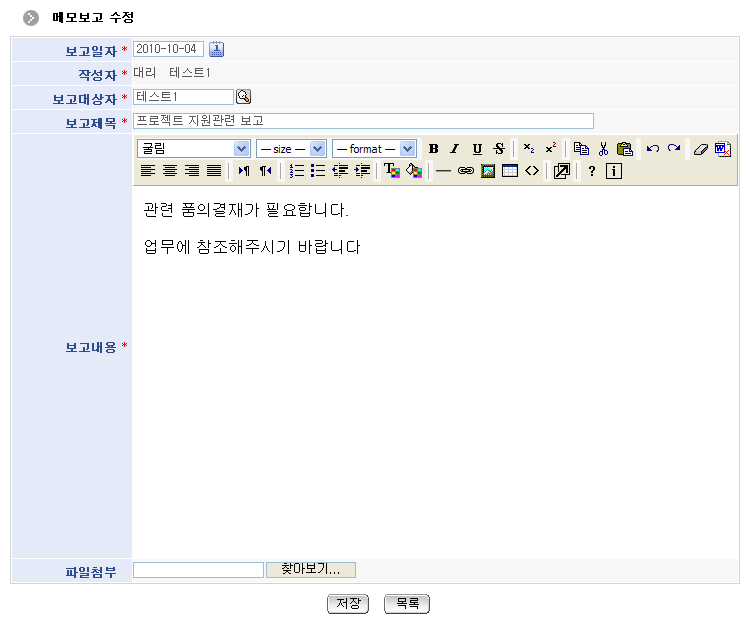Center align the paragraph text
Viewport: 755px width, 619px height.
click(x=170, y=171)
